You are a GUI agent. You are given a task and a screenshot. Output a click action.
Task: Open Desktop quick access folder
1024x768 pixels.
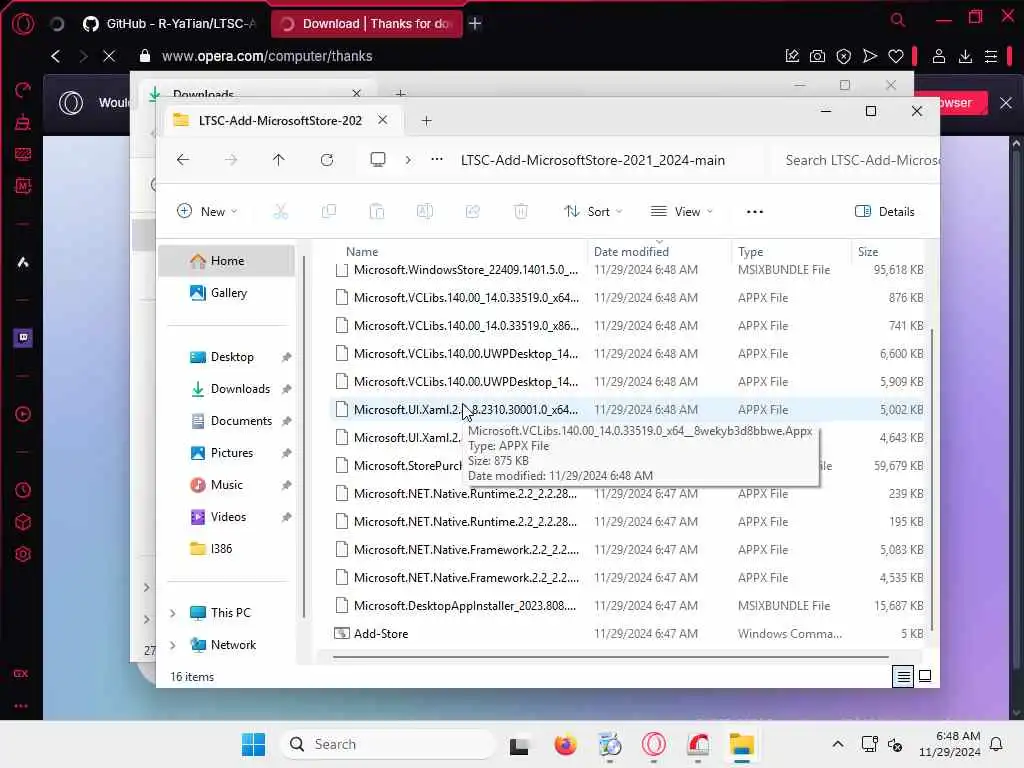click(227, 357)
